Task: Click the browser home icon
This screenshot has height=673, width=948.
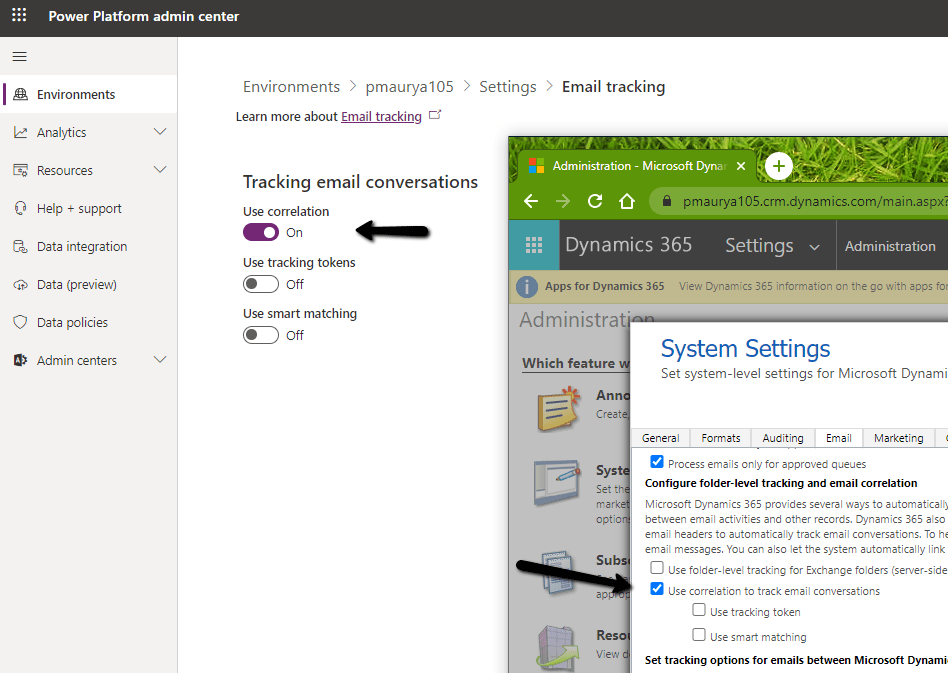Action: (x=627, y=201)
